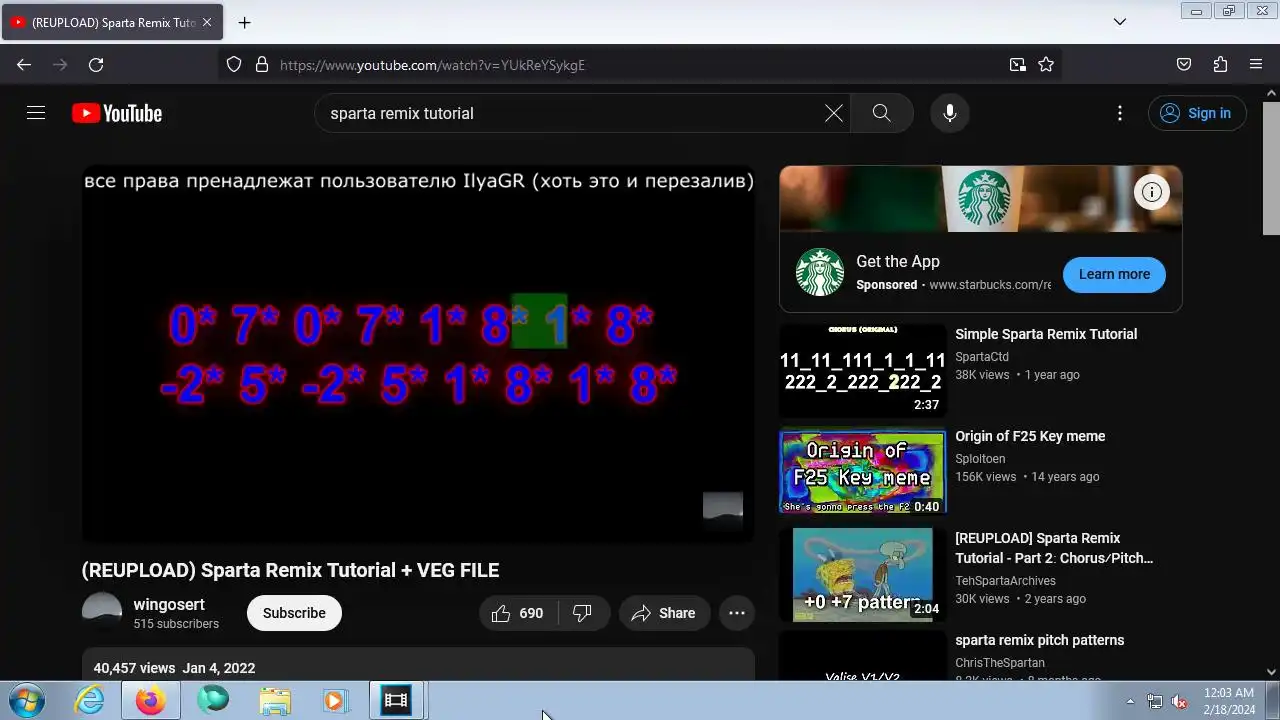This screenshot has width=1280, height=720.
Task: Open the taskbar clock showing 12:03 AM
Action: 1229,701
